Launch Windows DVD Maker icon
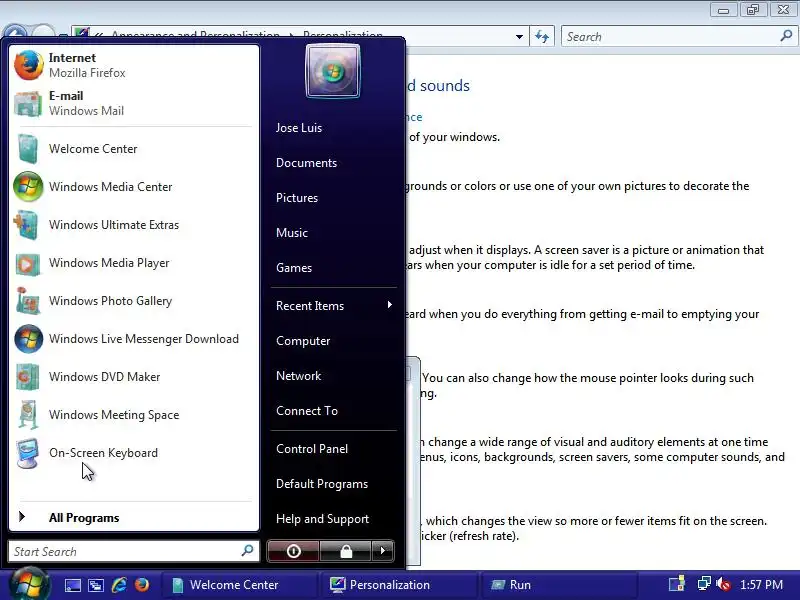 (28, 377)
